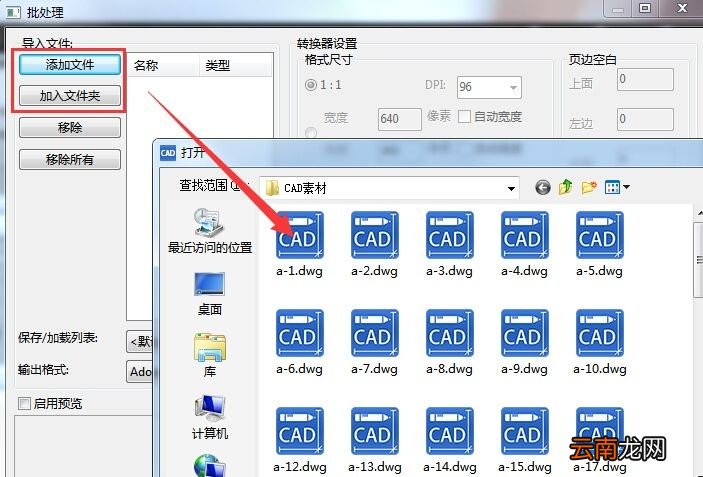Open 计算机 (Computer) in the sidebar
Image resolution: width=703 pixels, height=477 pixels.
point(210,417)
